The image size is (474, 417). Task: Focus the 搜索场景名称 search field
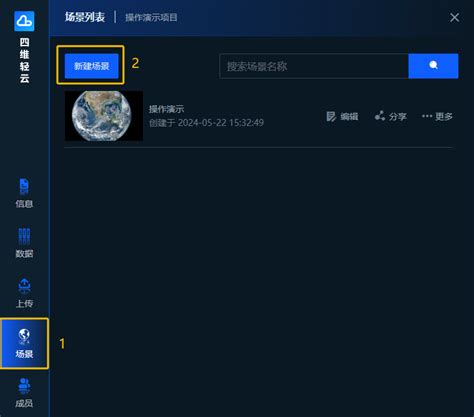click(314, 66)
